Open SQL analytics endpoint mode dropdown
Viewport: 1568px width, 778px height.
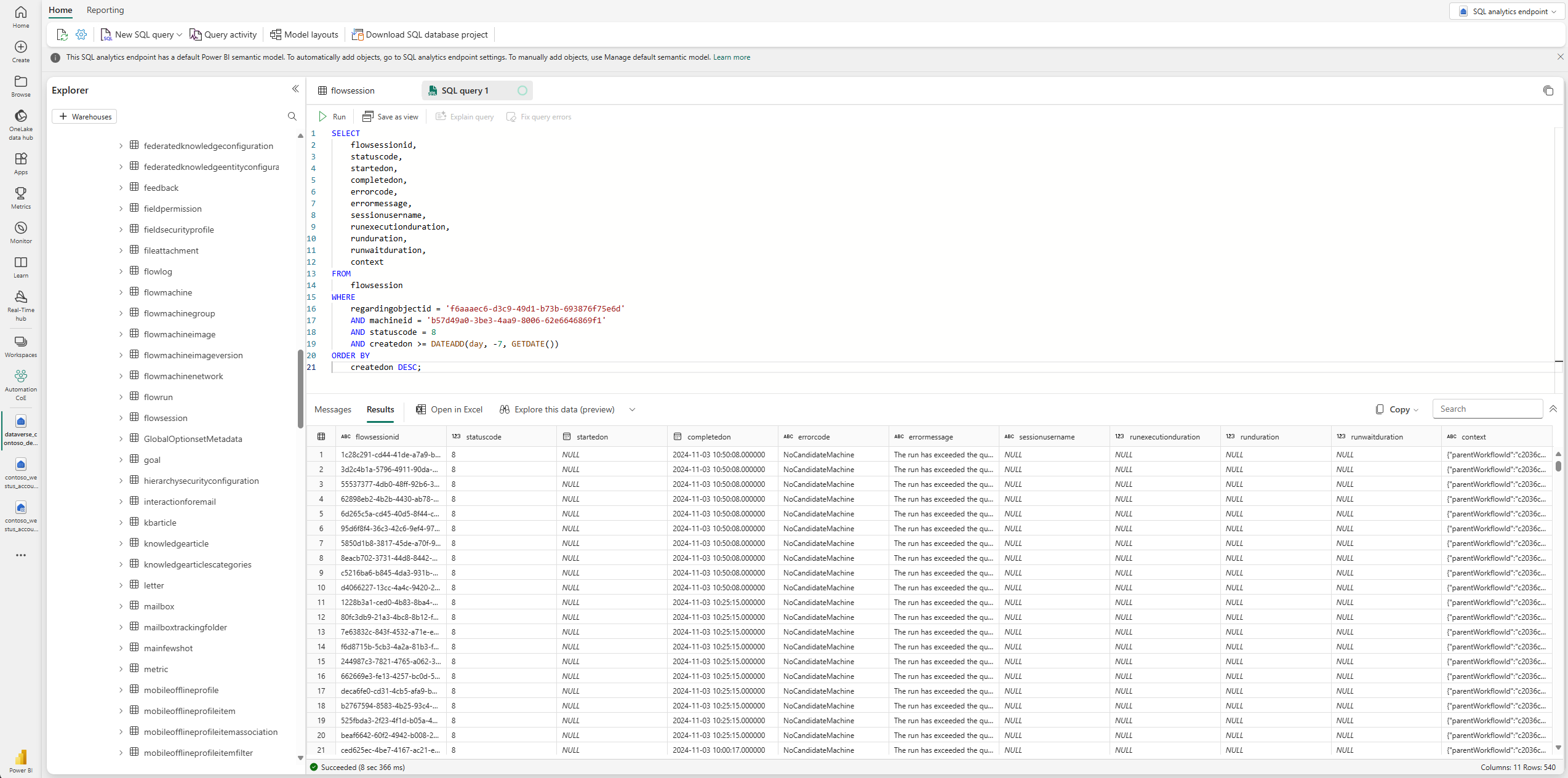1510,11
